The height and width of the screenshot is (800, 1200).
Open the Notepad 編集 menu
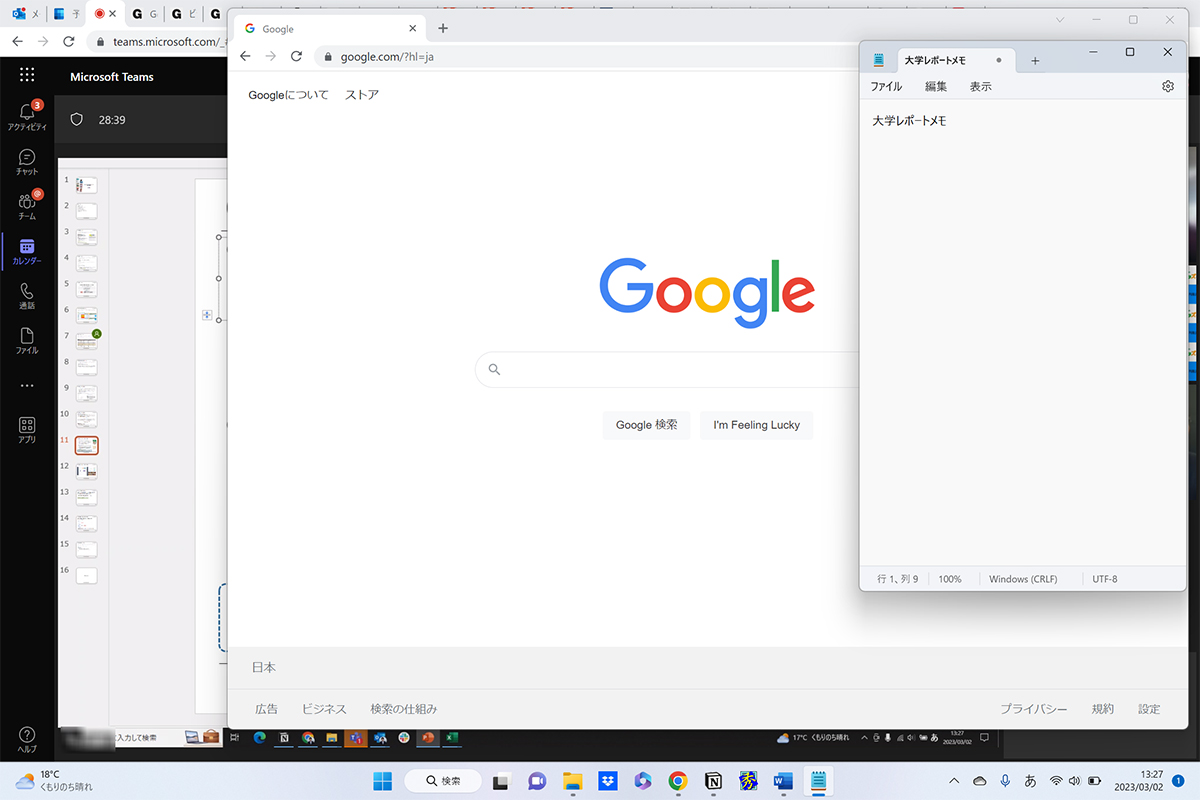935,87
